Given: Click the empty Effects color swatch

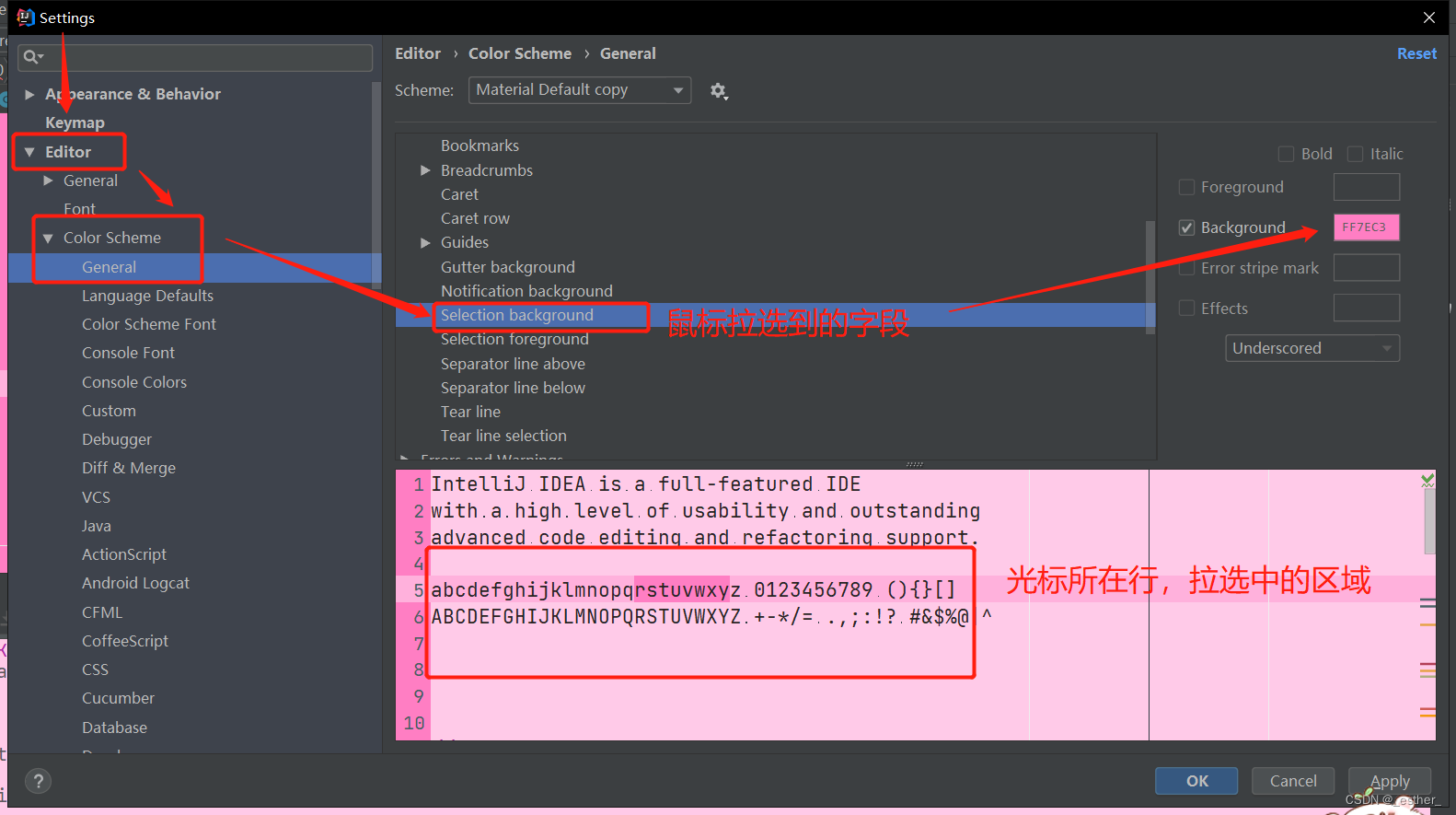Looking at the screenshot, I should [1367, 309].
